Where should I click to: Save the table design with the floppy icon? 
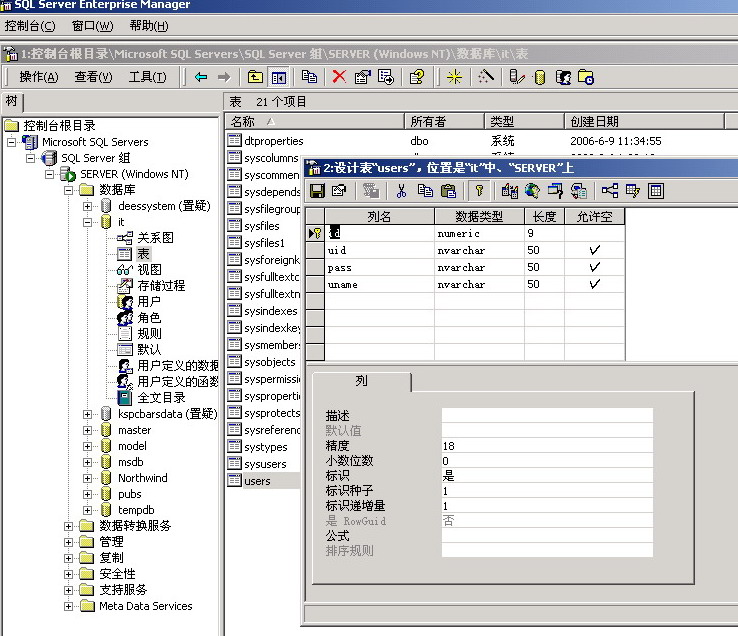317,191
